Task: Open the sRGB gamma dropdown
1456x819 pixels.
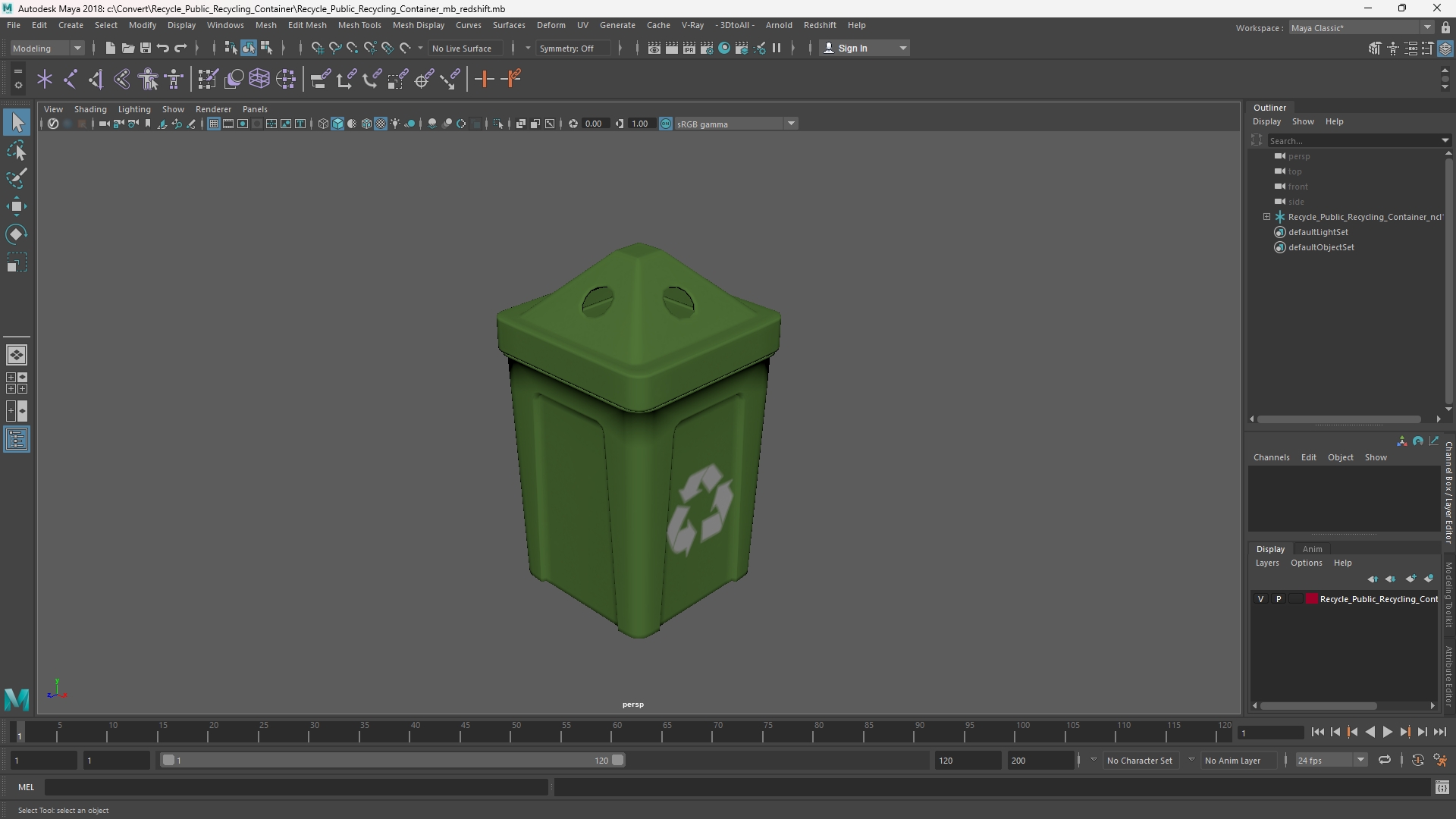Action: (x=736, y=124)
